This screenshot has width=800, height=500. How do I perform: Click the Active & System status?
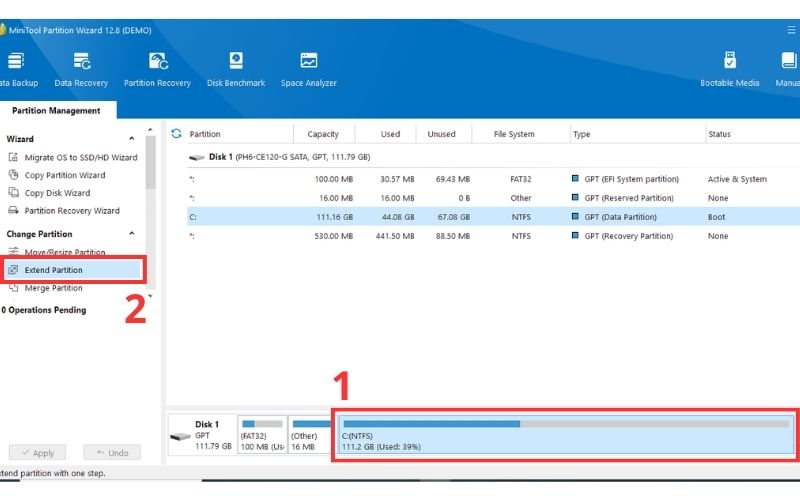click(x=737, y=179)
